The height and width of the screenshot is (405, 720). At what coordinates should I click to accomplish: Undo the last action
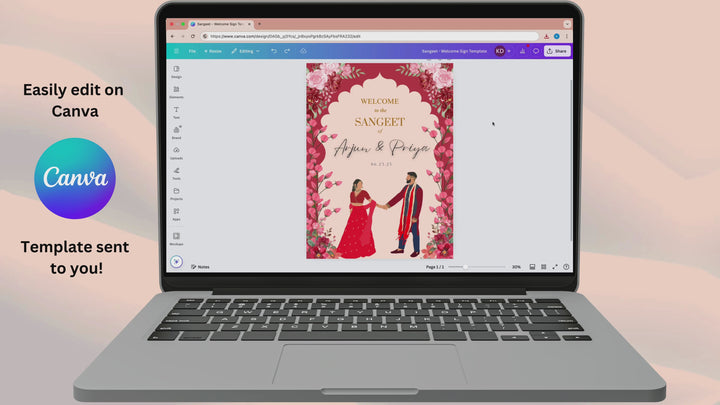coord(274,51)
